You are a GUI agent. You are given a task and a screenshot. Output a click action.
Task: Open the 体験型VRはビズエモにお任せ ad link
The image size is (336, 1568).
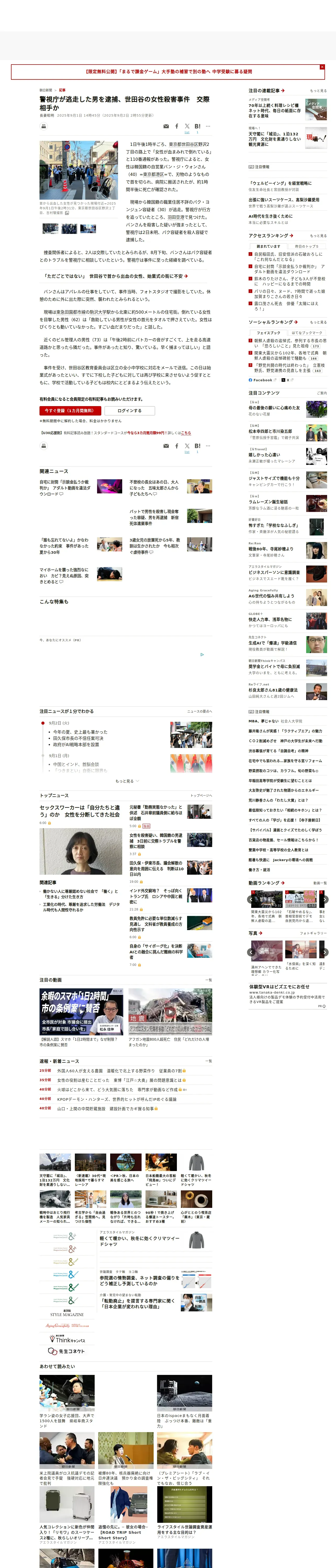279,987
